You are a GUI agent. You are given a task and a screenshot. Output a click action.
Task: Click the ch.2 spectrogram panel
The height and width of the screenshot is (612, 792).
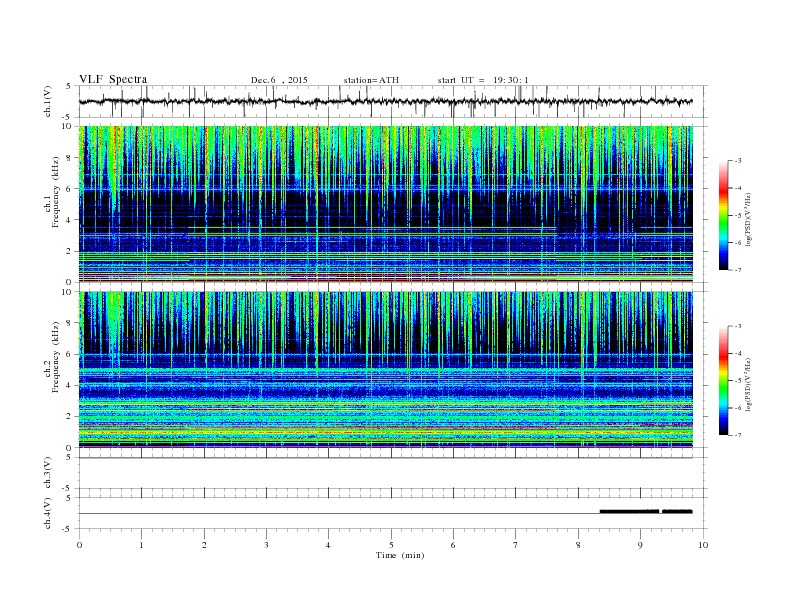tap(386, 369)
